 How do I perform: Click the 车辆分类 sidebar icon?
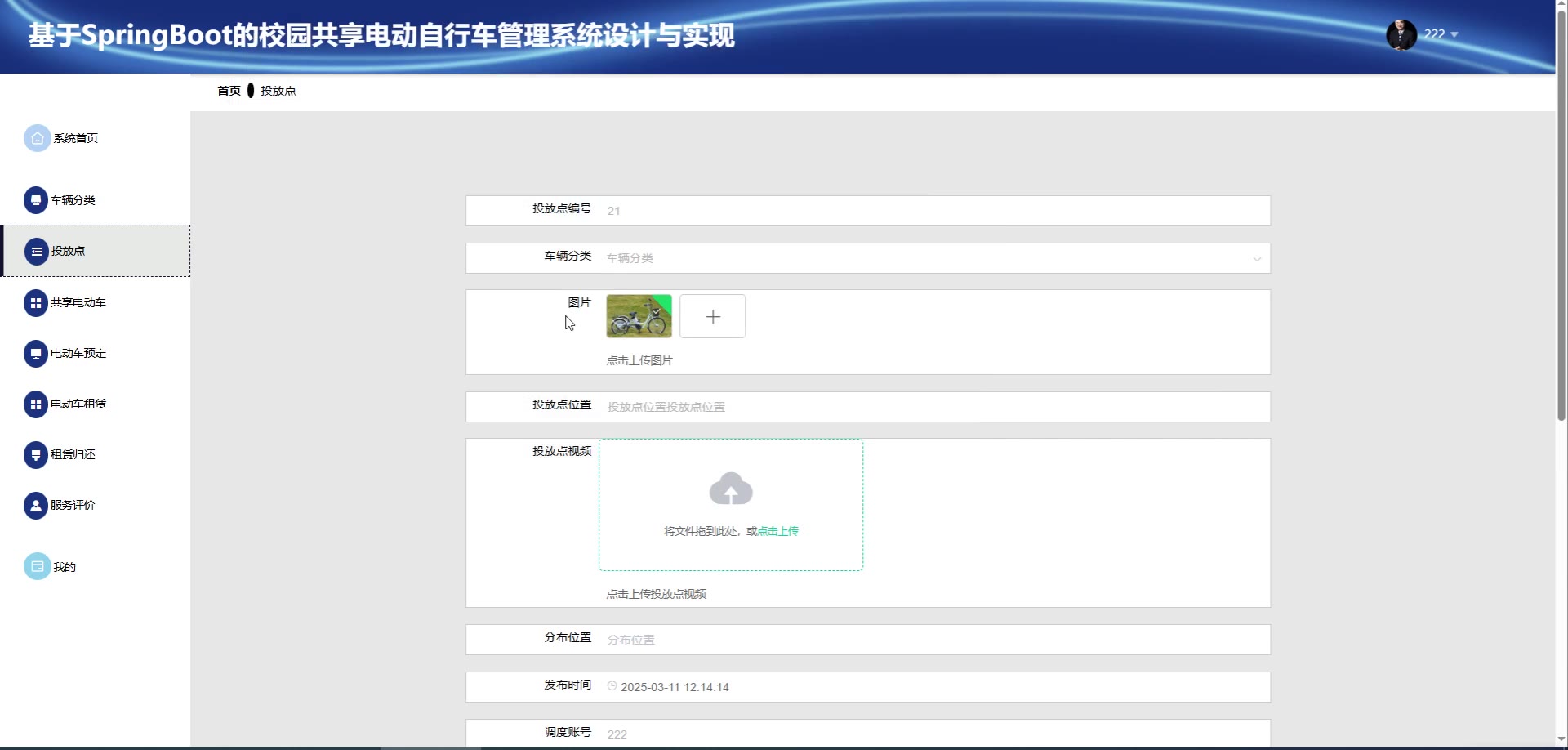[36, 200]
